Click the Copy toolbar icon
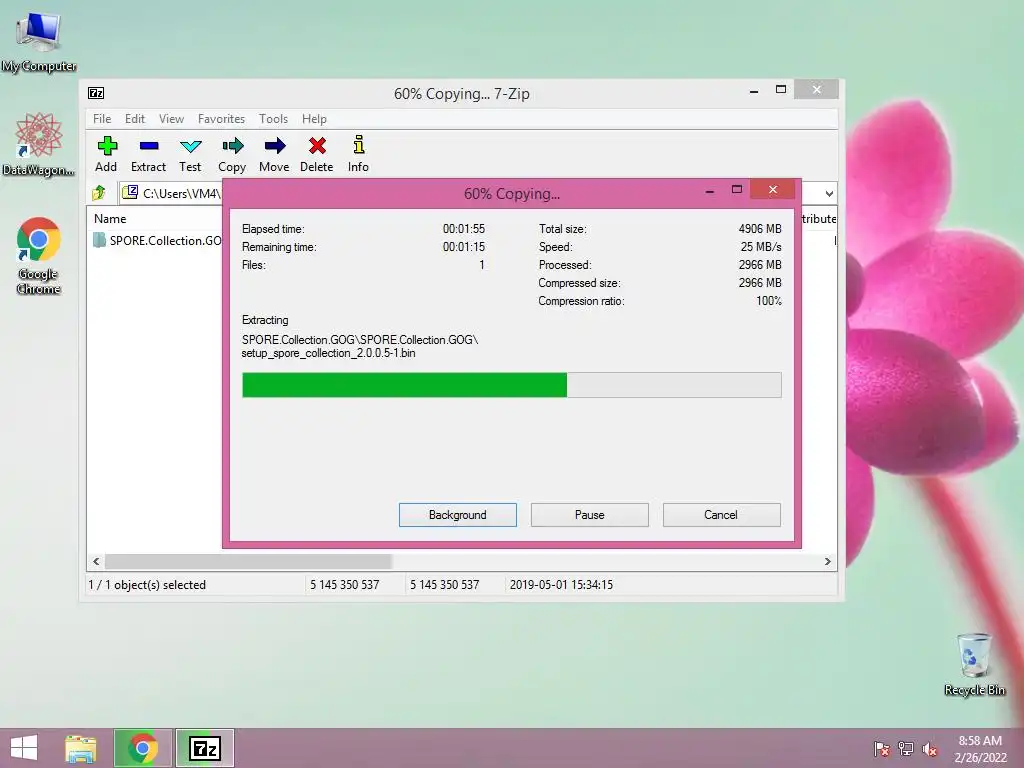The height and width of the screenshot is (768, 1024). coord(232,146)
